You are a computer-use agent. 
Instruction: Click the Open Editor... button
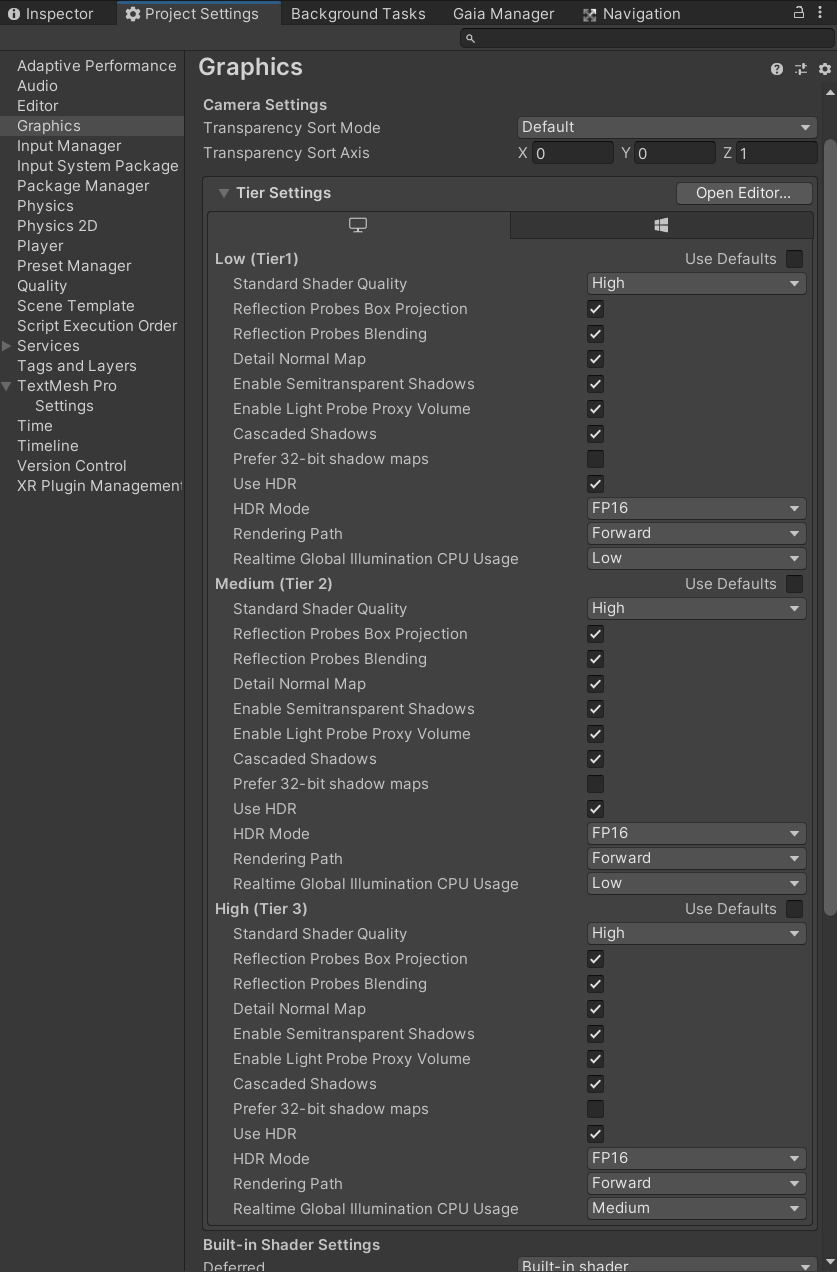(x=744, y=192)
